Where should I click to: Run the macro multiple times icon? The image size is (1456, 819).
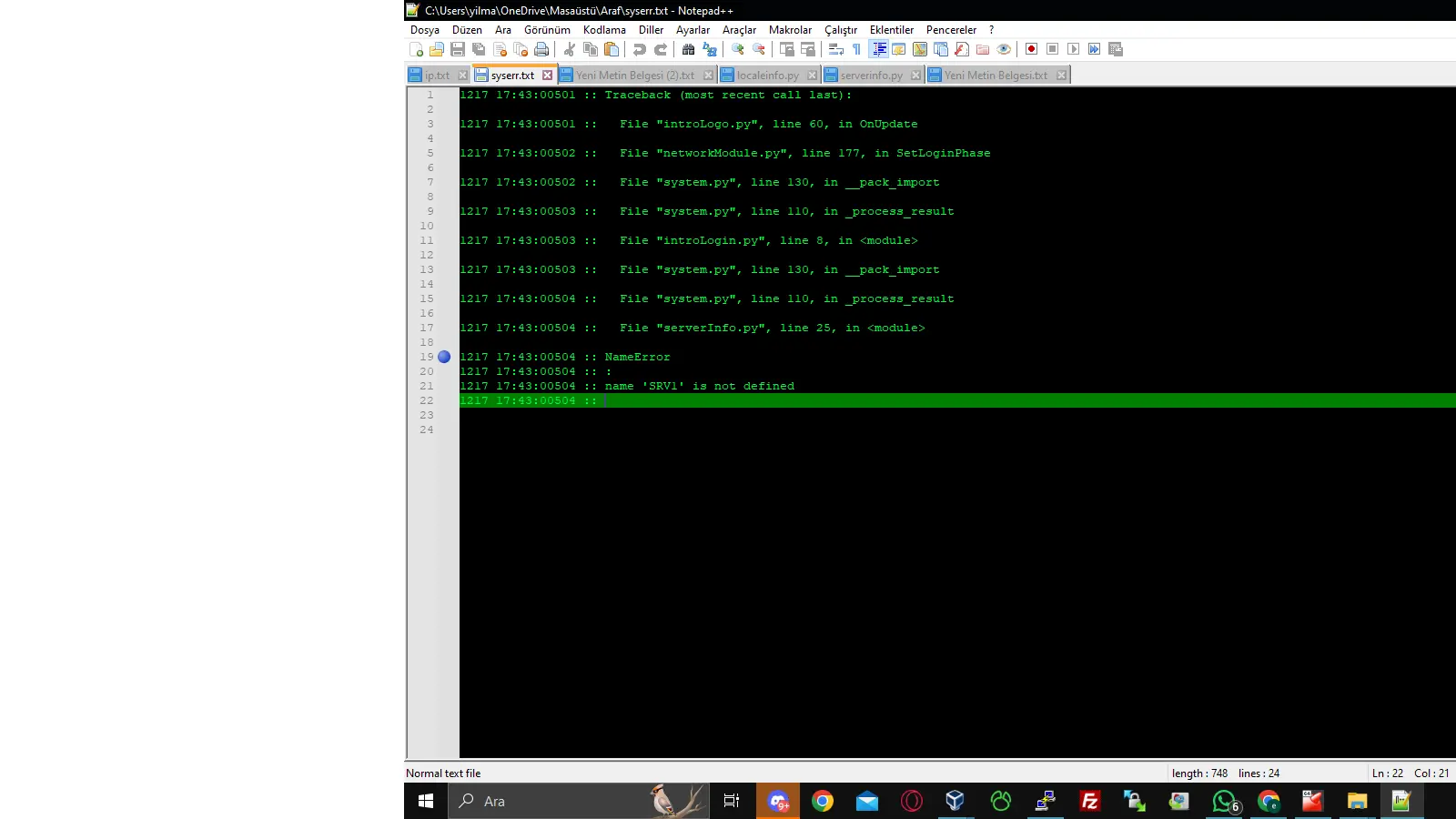1095,49
